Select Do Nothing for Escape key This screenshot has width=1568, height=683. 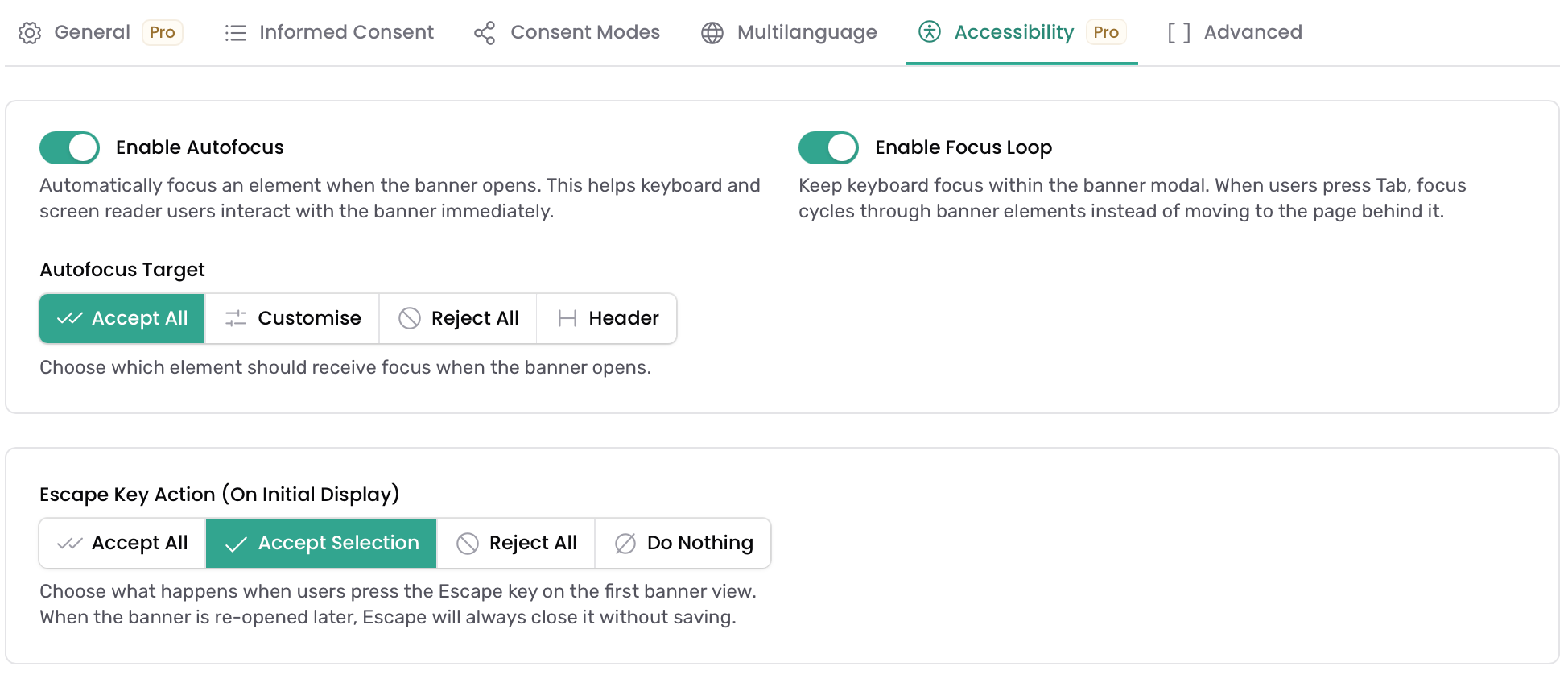tap(683, 543)
